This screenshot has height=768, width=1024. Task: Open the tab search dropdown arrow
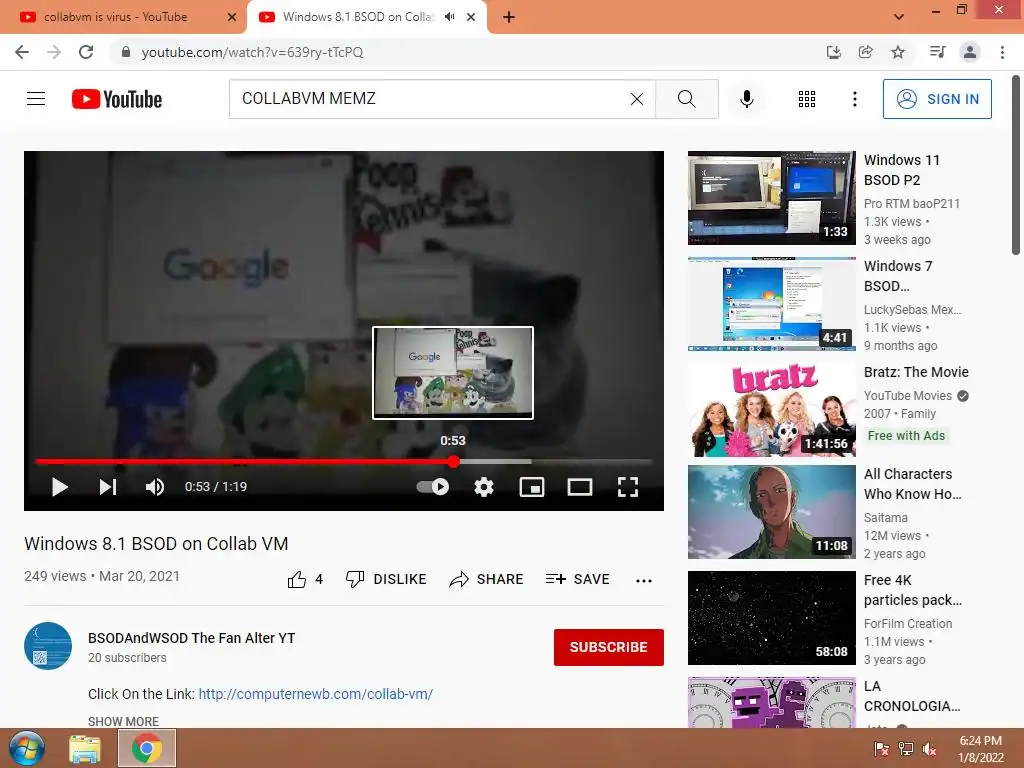coord(899,17)
